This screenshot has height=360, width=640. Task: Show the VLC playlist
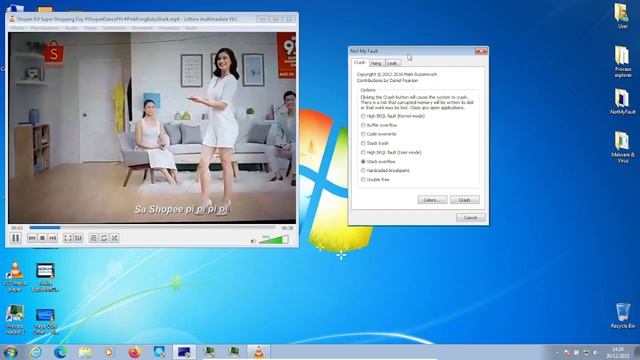pyautogui.click(x=93, y=238)
